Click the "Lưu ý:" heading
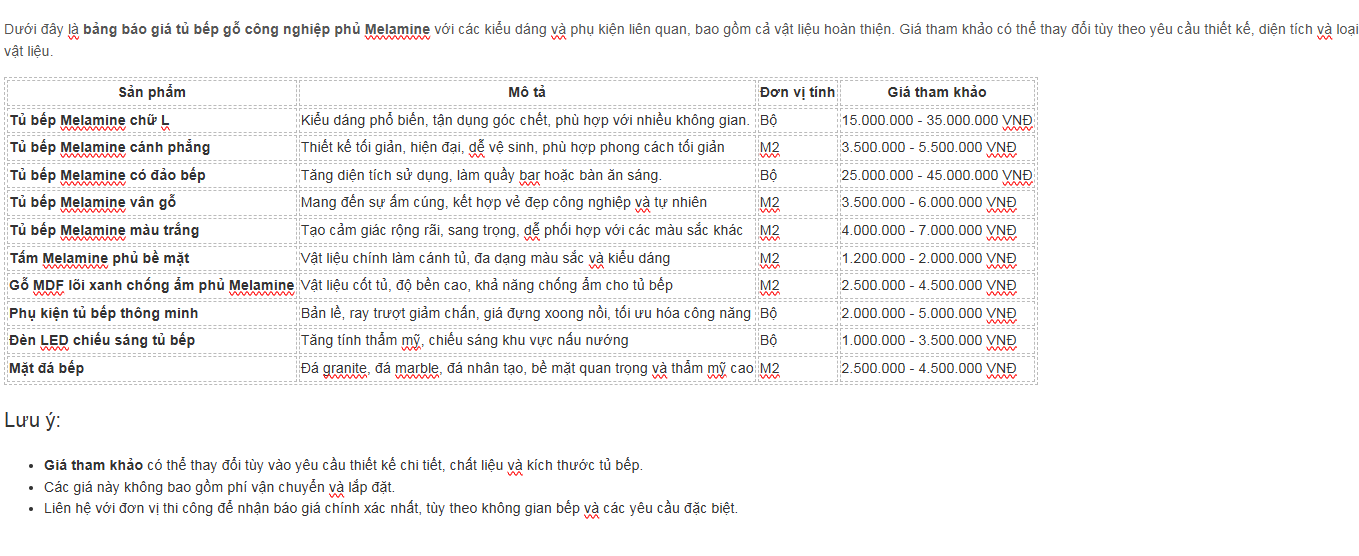This screenshot has height=556, width=1359. click(32, 420)
